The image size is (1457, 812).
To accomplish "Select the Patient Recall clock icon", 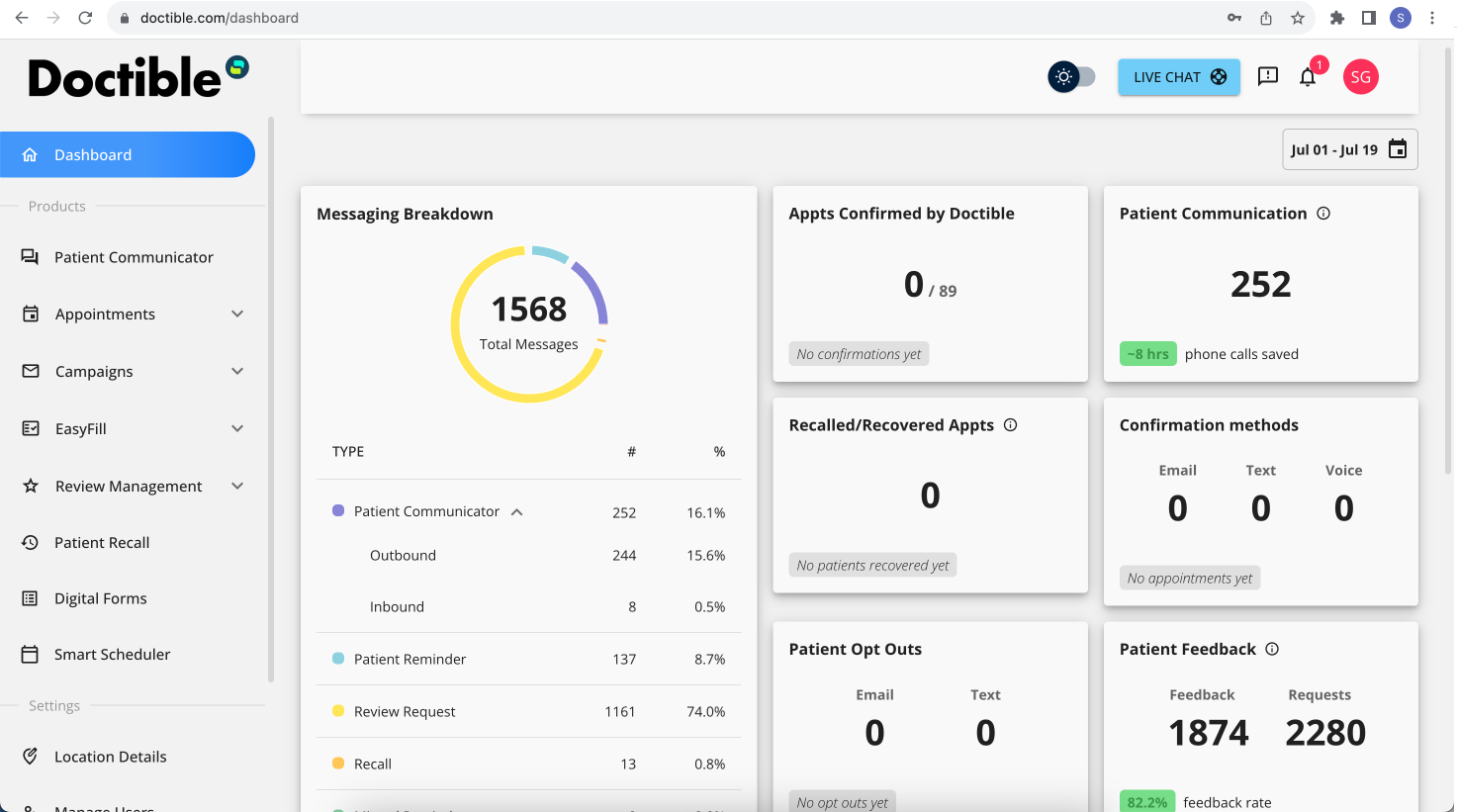I will [x=30, y=542].
